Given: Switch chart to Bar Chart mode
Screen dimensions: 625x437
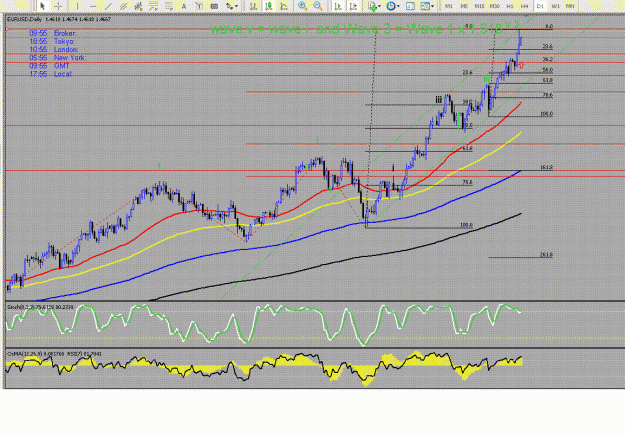Looking at the screenshot, I should [253, 6].
